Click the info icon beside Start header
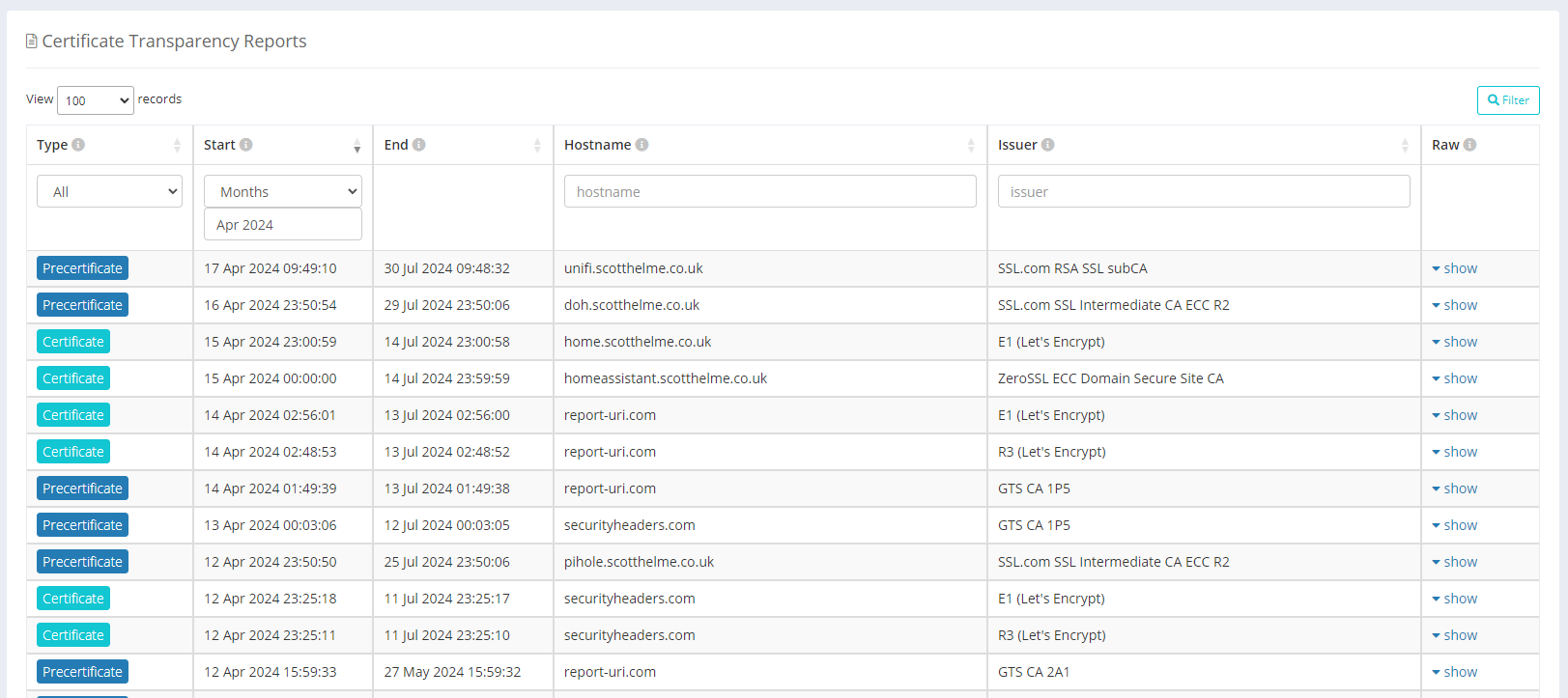This screenshot has width=1568, height=698. [246, 145]
